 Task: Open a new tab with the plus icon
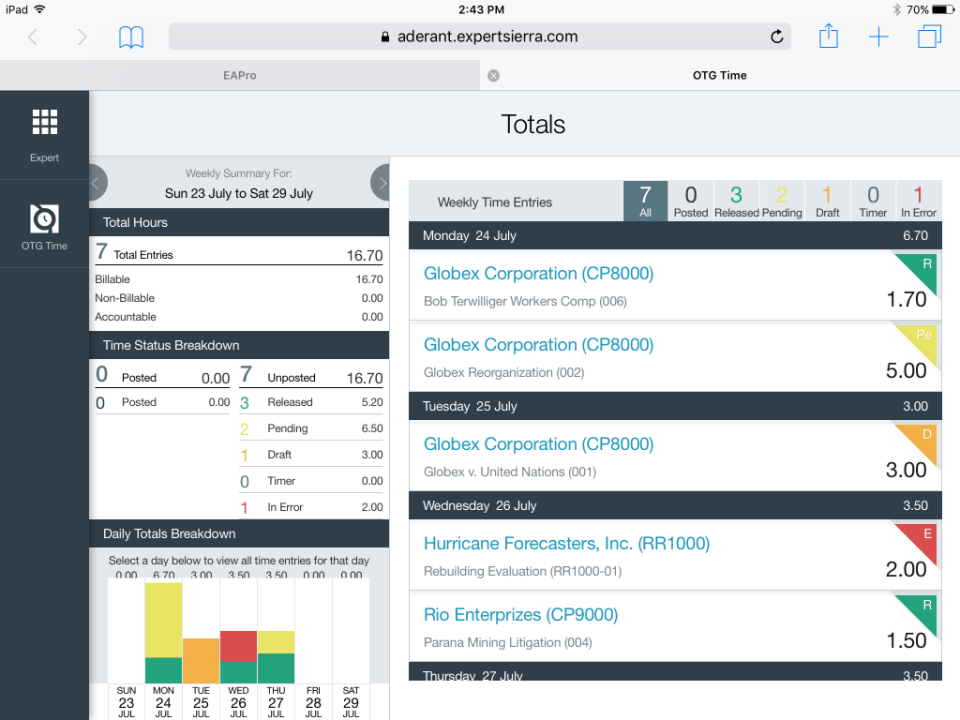coord(878,36)
